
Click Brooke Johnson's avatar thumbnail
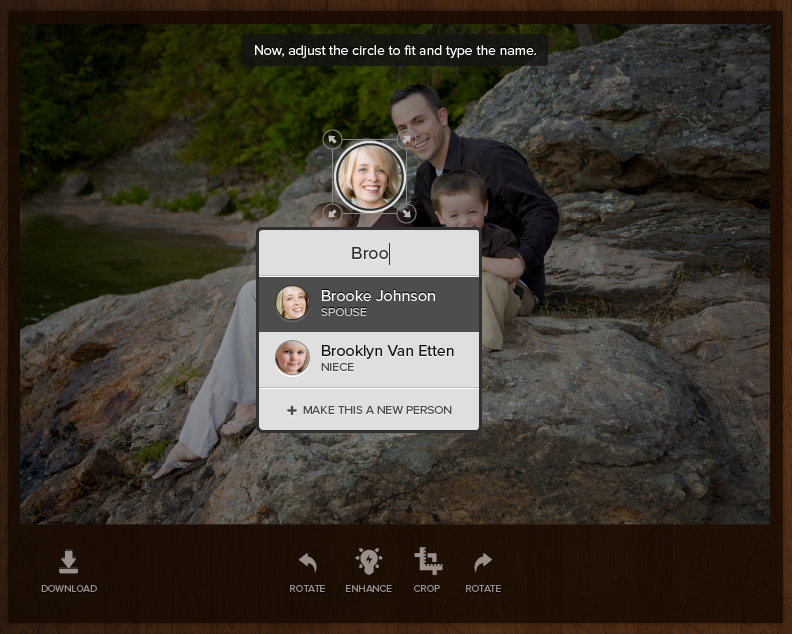292,303
